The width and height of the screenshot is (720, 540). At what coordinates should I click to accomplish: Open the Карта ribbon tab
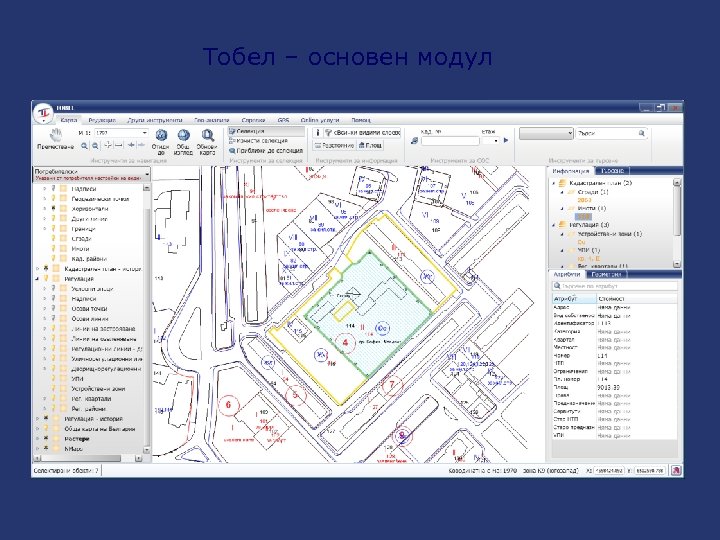coord(69,120)
